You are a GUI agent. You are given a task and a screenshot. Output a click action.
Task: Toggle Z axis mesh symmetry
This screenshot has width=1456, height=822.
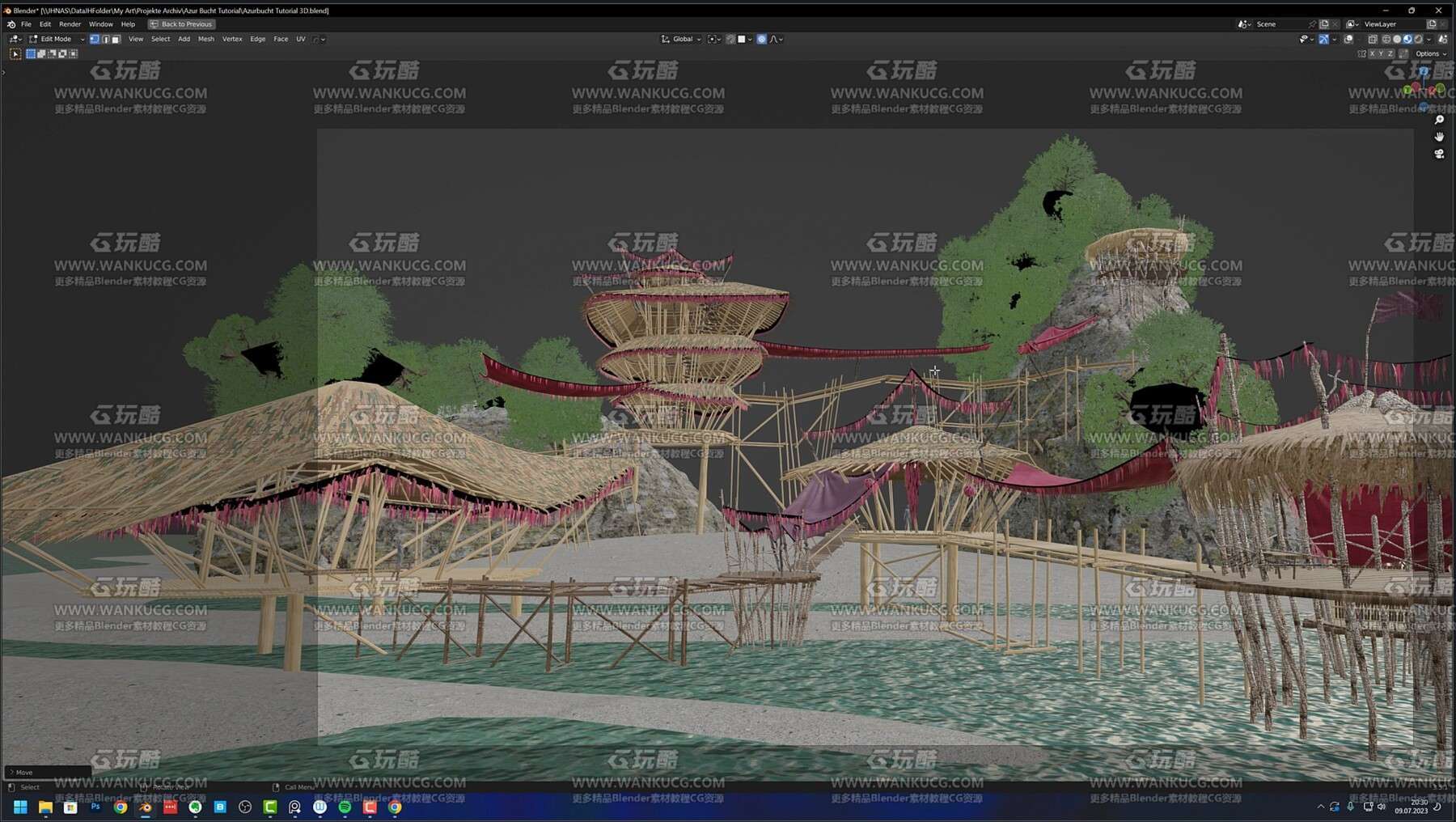[1390, 53]
